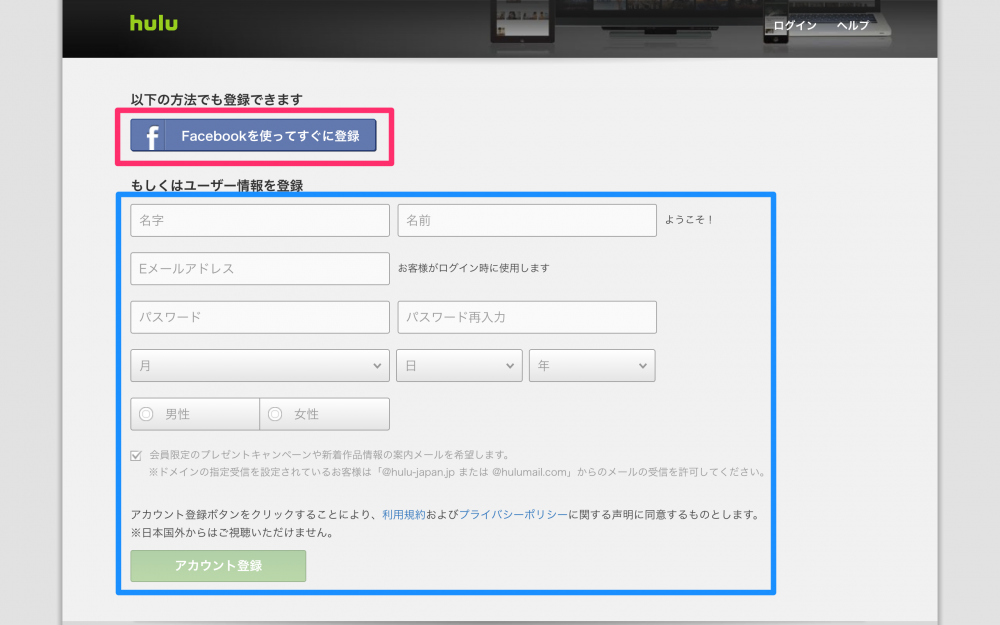Viewport: 1000px width, 625px height.
Task: Open the 年 year dropdown
Action: [592, 365]
